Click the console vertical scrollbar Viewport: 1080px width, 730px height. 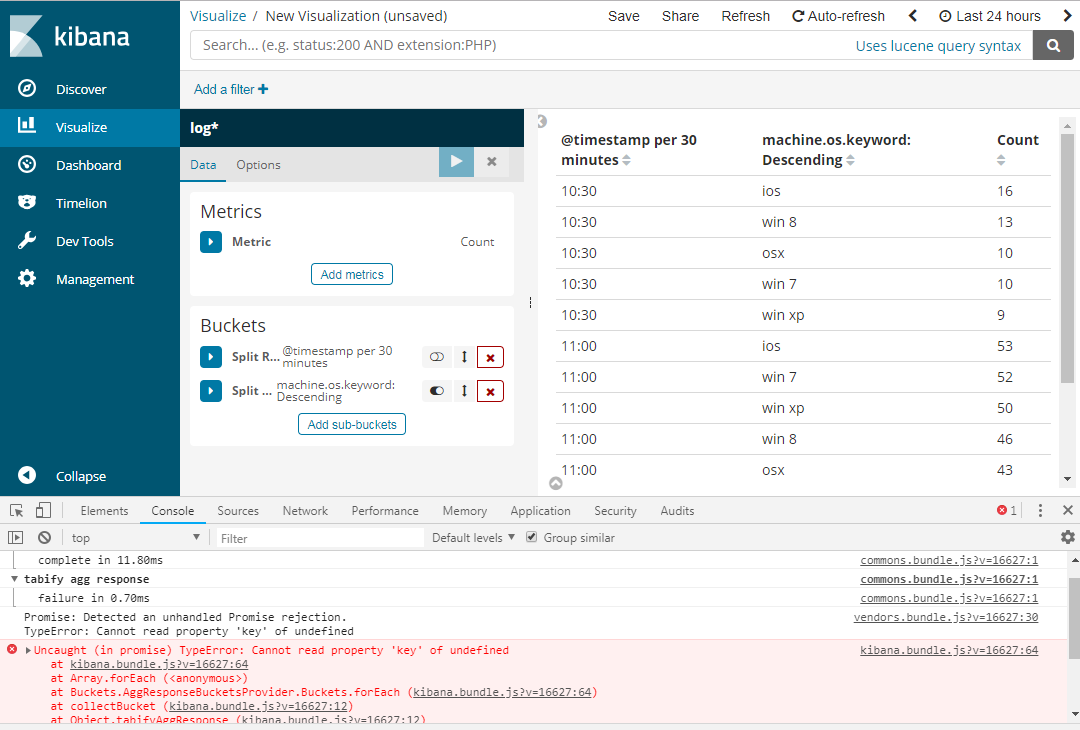click(1074, 618)
